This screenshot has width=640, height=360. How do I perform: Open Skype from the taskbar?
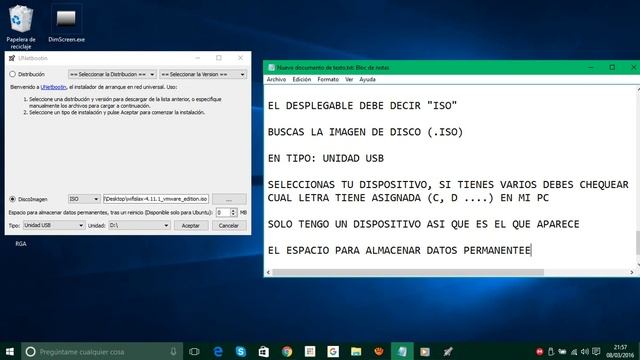(241, 351)
